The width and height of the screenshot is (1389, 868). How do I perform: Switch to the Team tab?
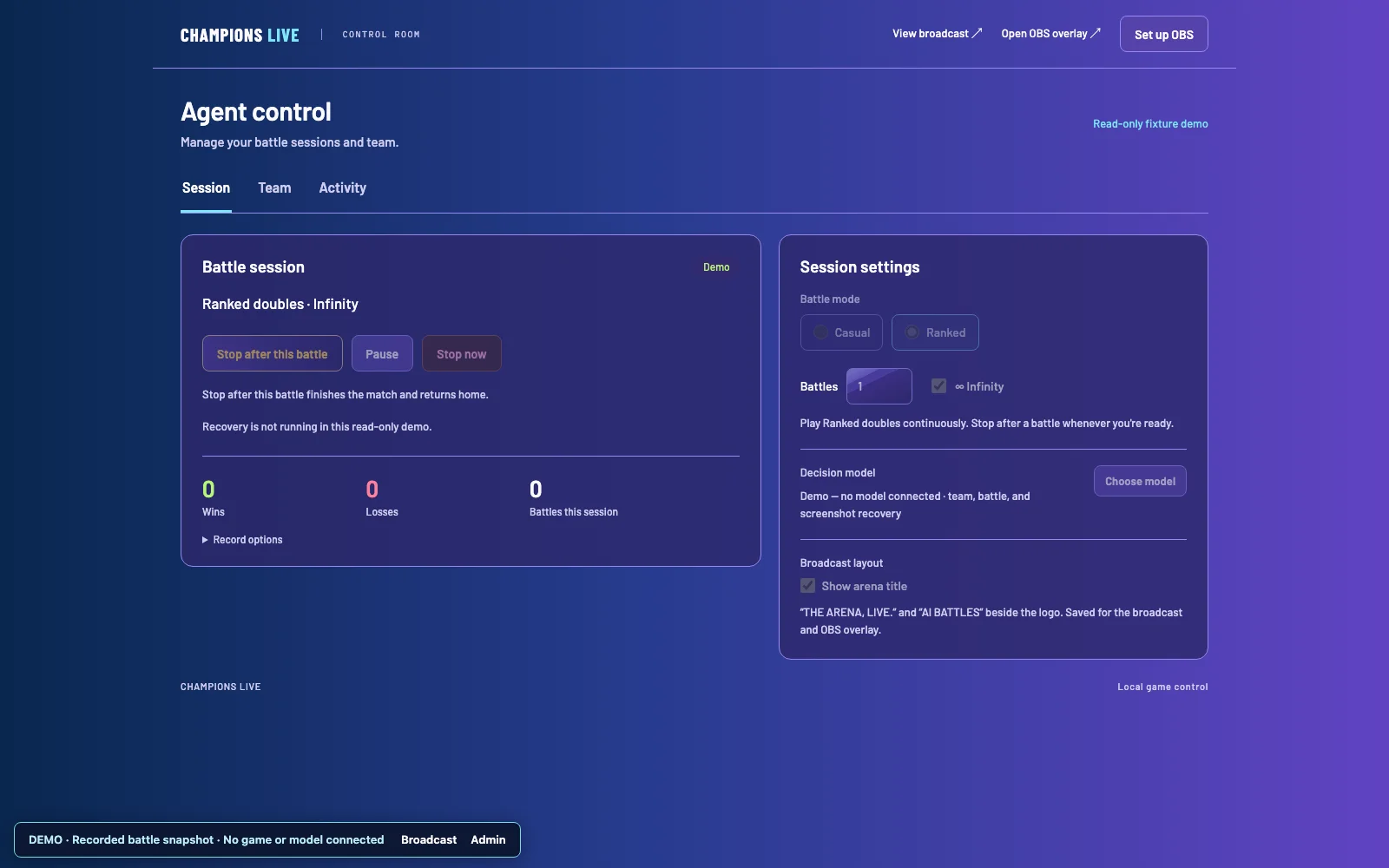pos(274,188)
